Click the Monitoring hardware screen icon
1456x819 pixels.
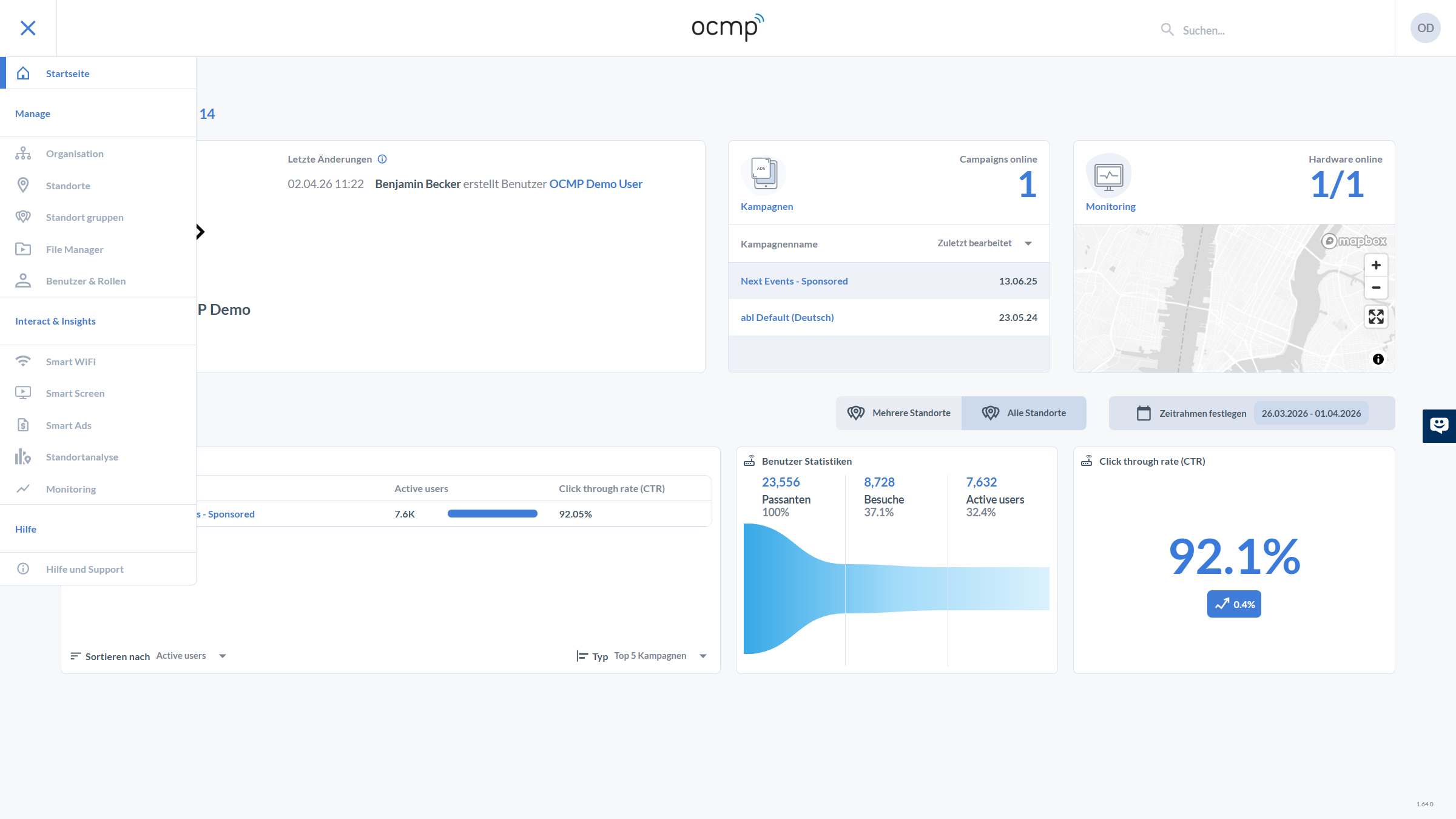1108,176
